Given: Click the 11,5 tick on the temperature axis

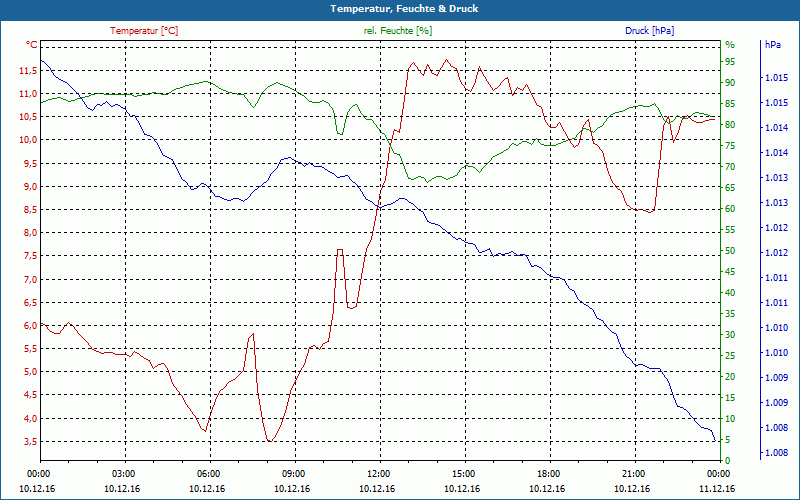Looking at the screenshot, I should click(x=28, y=70).
